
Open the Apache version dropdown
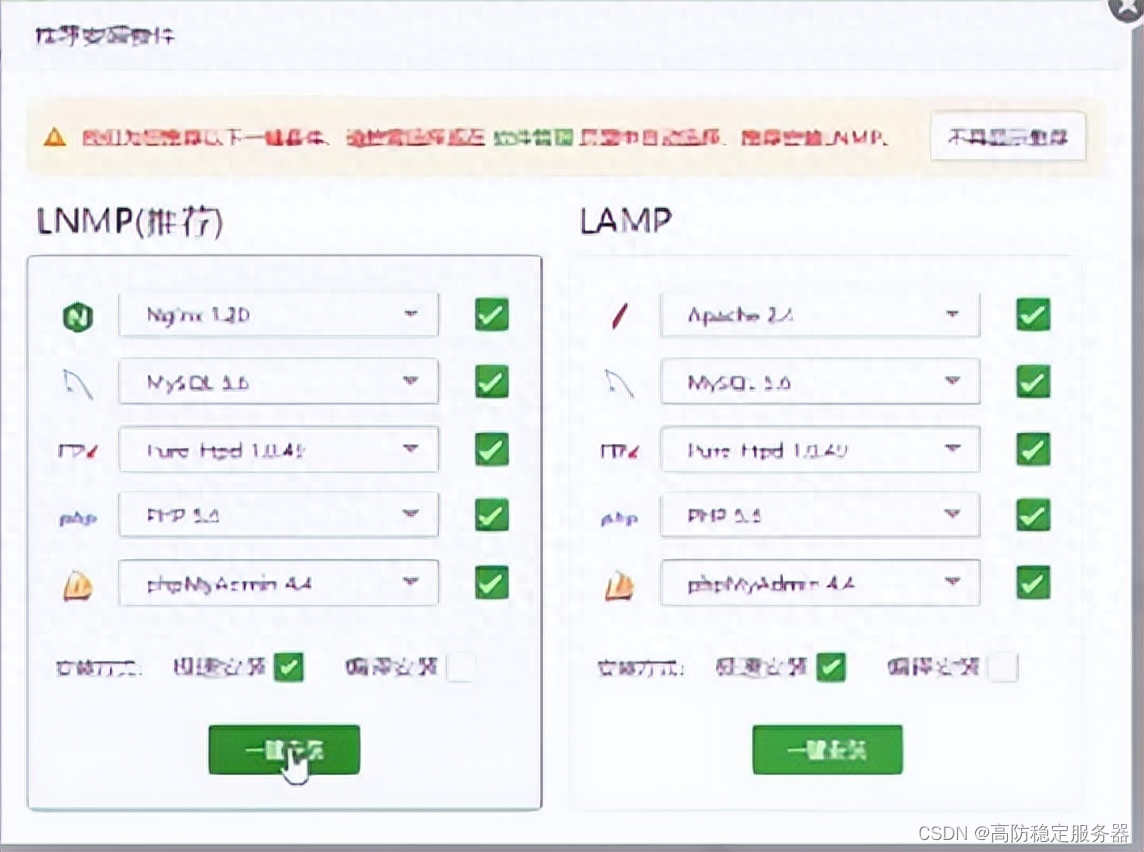(x=820, y=314)
